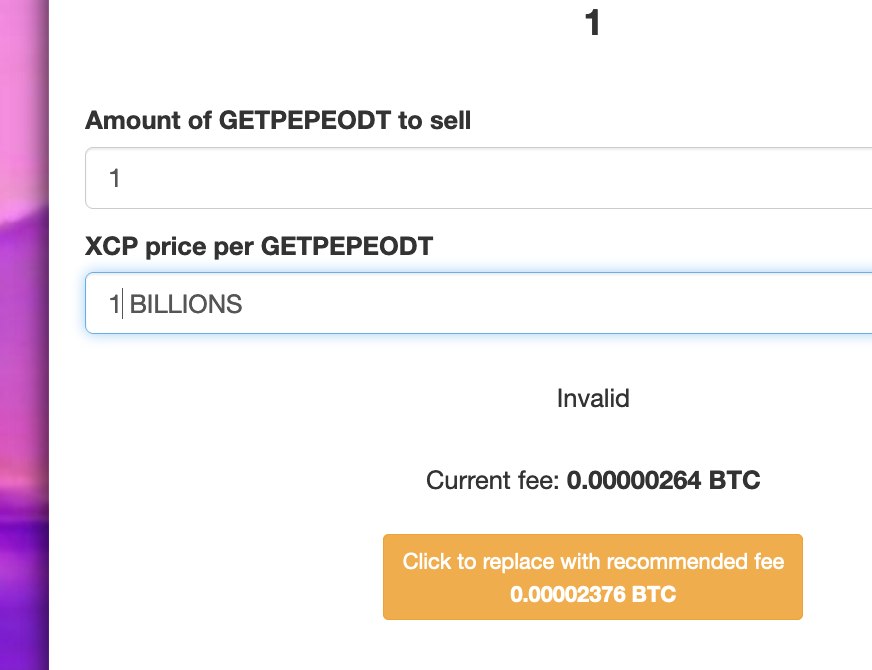Click the bold 0.00000264 BTC fee value

[x=663, y=480]
